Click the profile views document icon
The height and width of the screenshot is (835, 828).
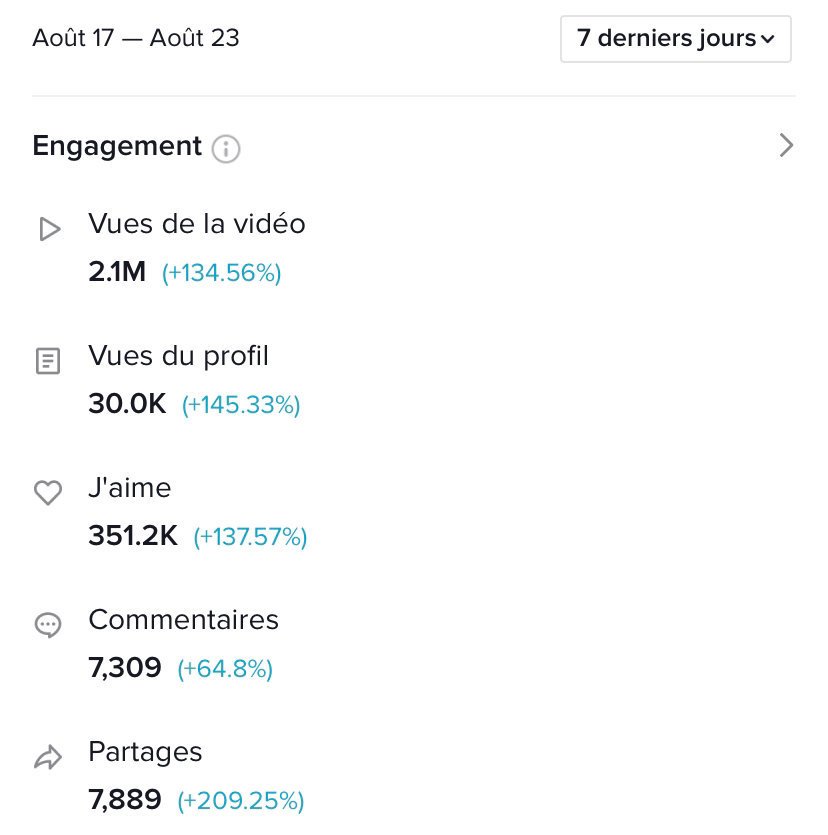pyautogui.click(x=48, y=361)
